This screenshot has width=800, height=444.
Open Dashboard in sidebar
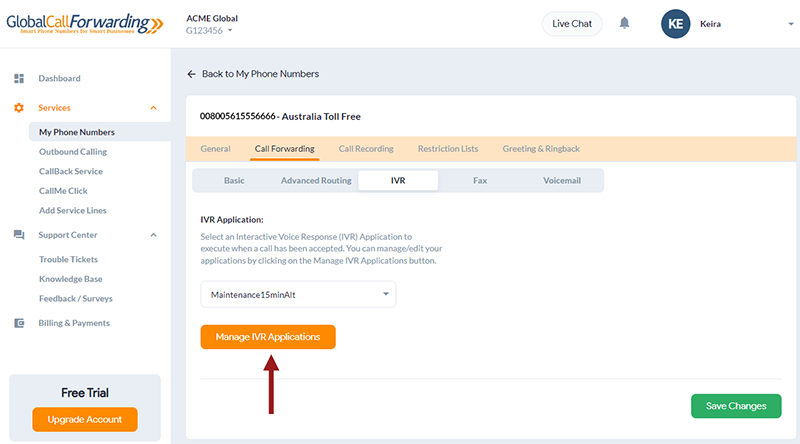click(59, 78)
